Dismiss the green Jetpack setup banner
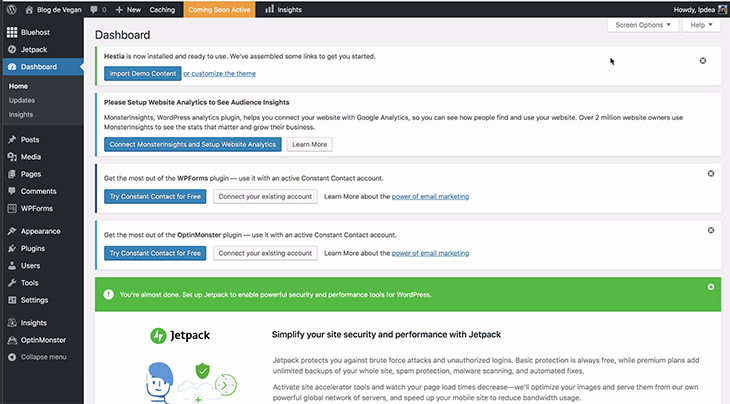730x404 pixels. click(x=711, y=287)
